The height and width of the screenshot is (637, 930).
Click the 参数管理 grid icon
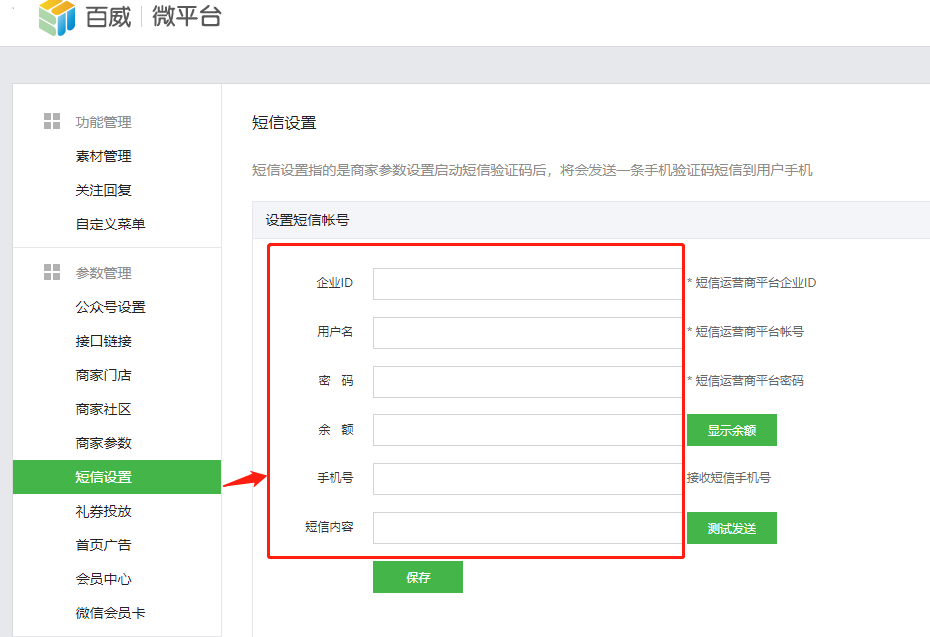[x=52, y=272]
